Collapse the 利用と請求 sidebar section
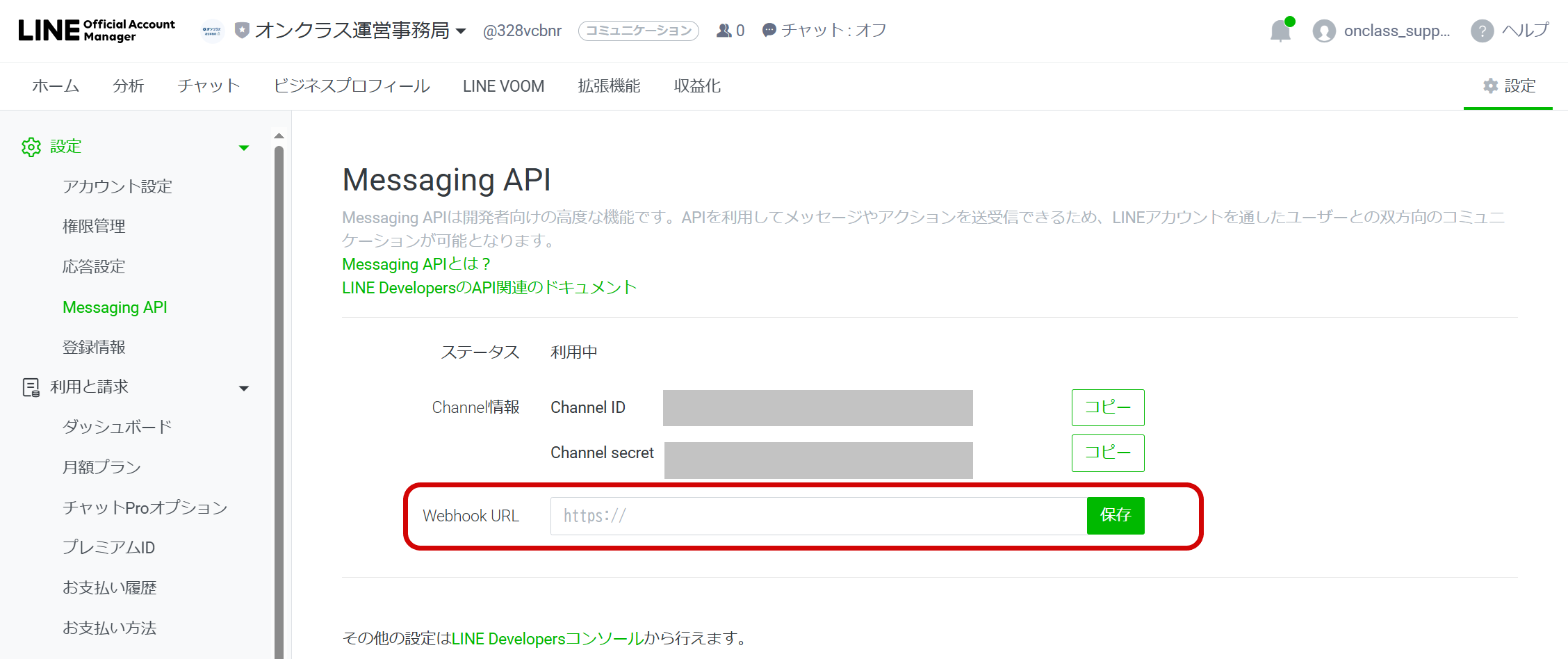Image resolution: width=1568 pixels, height=659 pixels. [244, 388]
